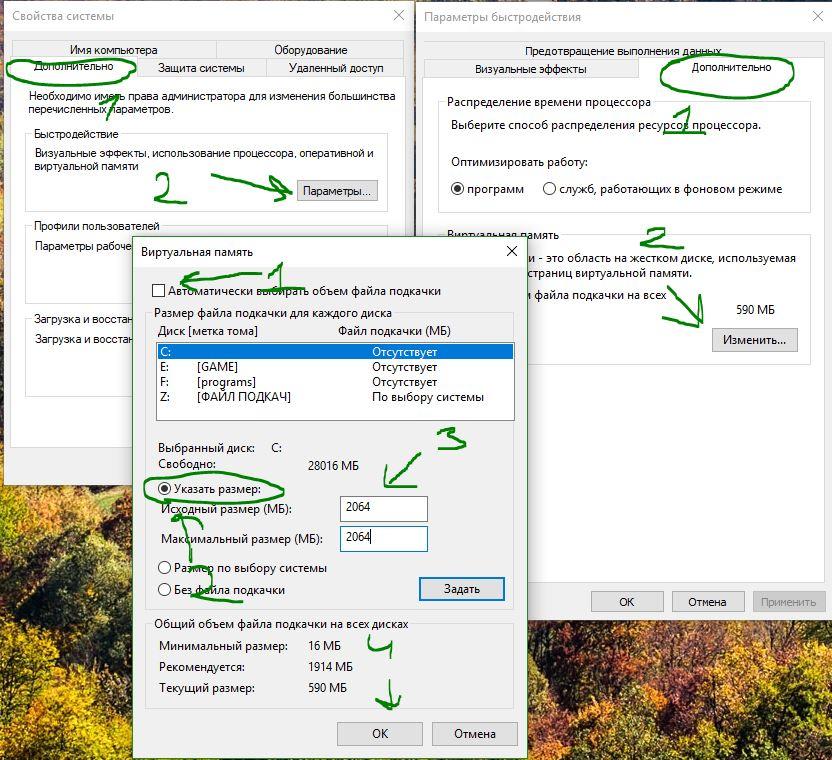Click Отмена in Параметры быстродействия window
Viewport: 832px width, 760px height.
707,602
